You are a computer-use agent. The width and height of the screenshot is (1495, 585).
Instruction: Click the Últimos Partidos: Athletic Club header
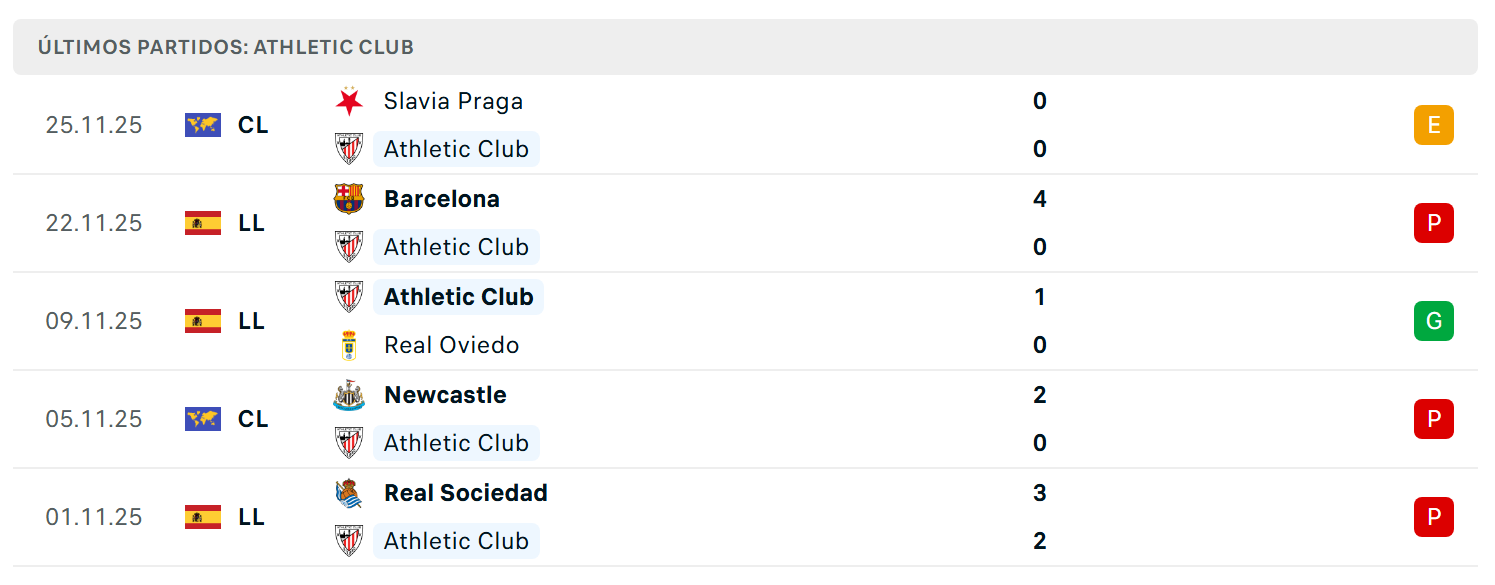(226, 47)
